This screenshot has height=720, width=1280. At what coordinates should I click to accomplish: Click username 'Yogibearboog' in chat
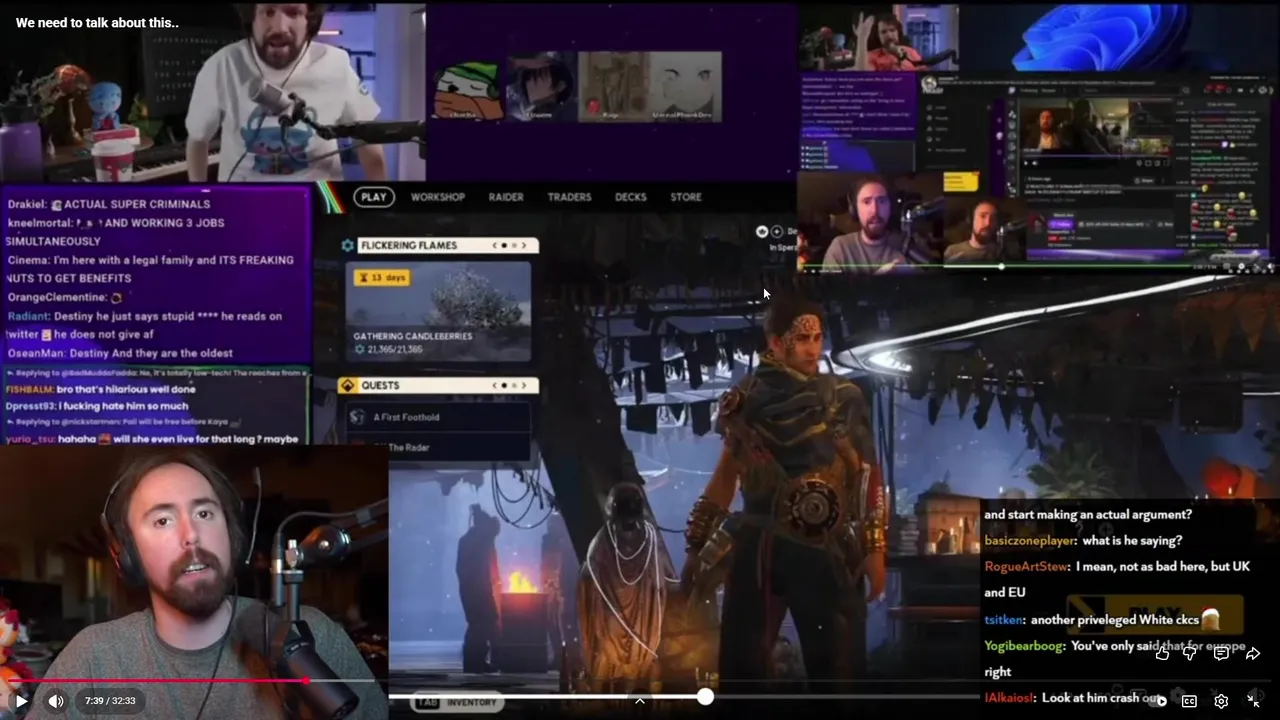tap(1024, 646)
